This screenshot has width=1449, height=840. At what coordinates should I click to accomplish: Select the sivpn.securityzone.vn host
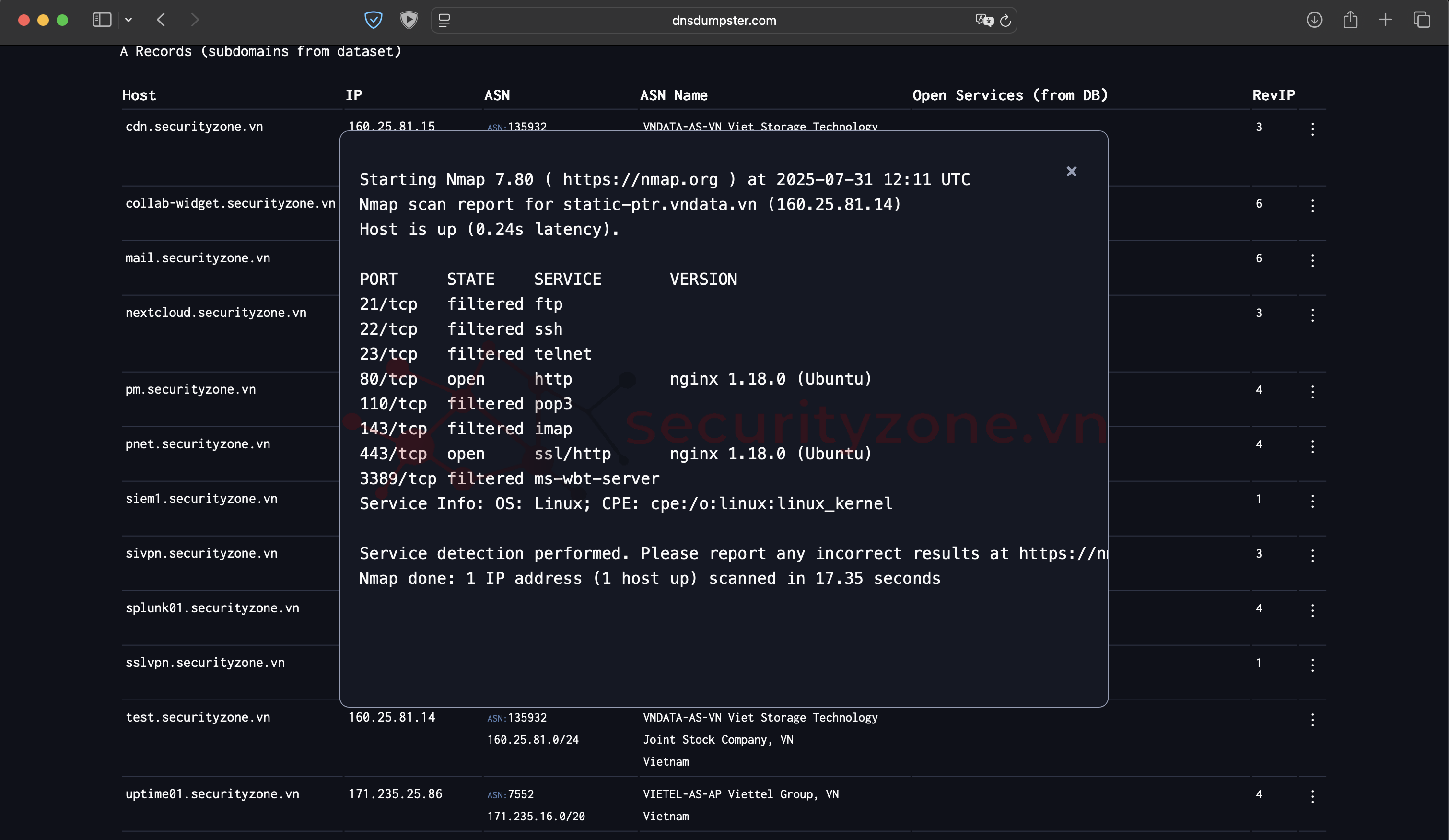point(201,553)
